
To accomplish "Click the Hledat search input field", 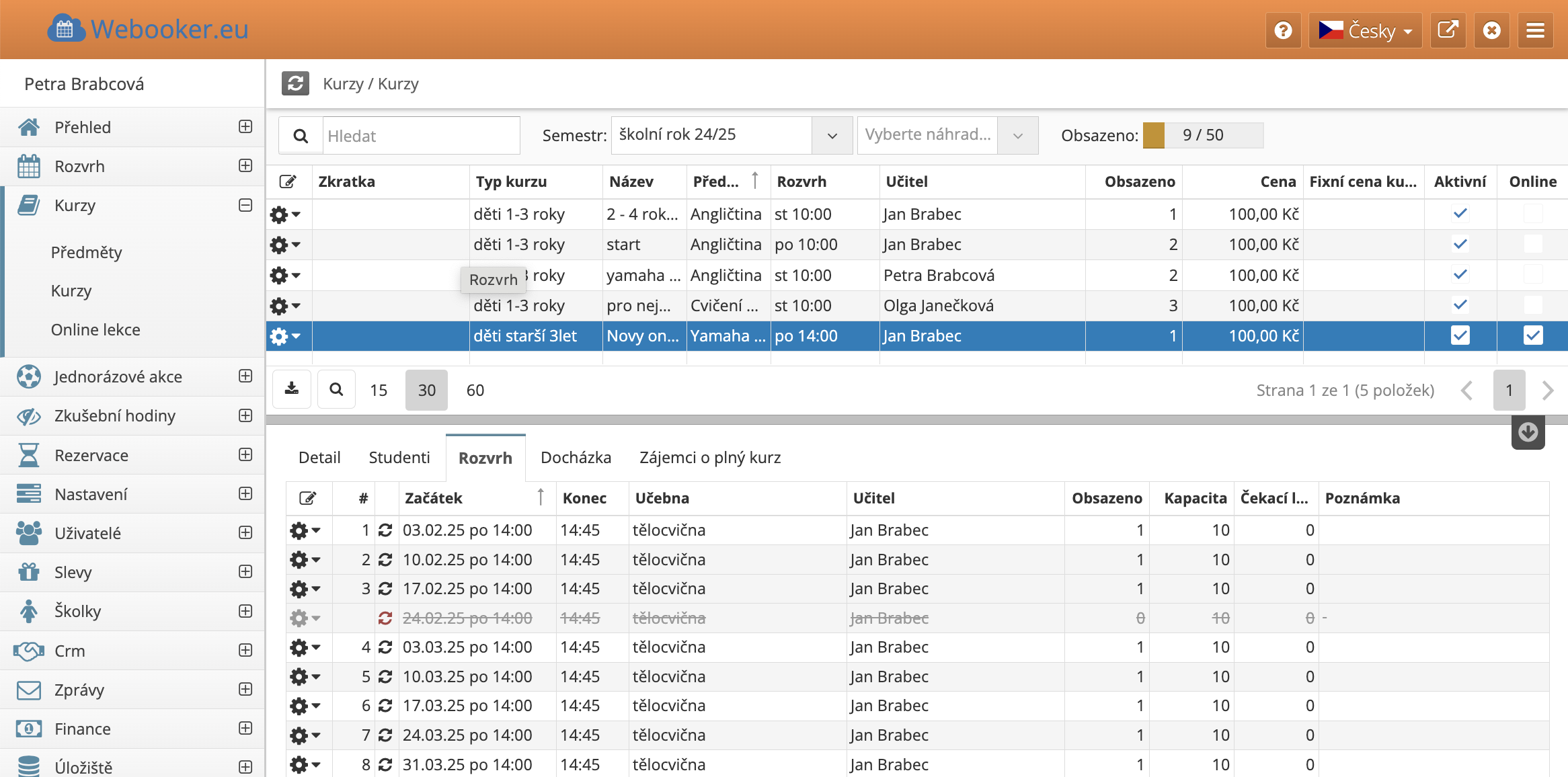I will (x=421, y=136).
